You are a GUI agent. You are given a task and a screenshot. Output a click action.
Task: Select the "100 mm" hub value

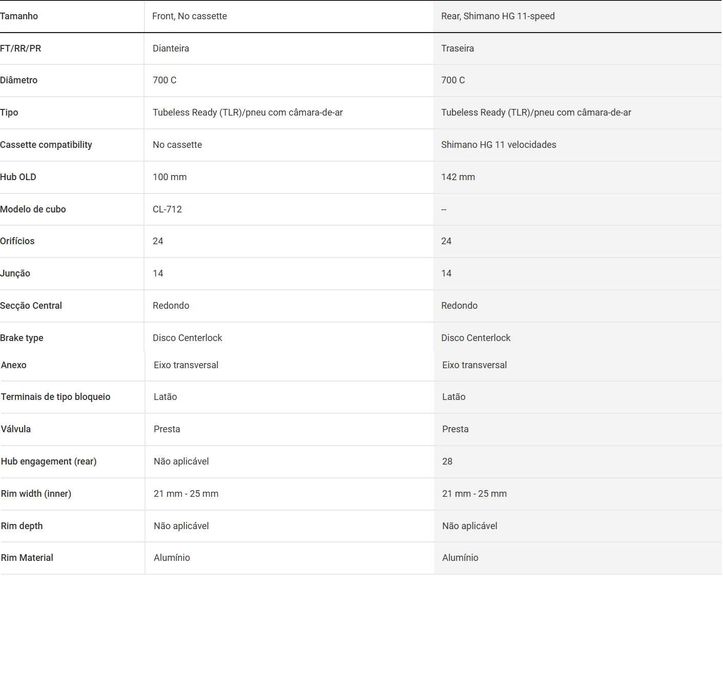coord(170,177)
